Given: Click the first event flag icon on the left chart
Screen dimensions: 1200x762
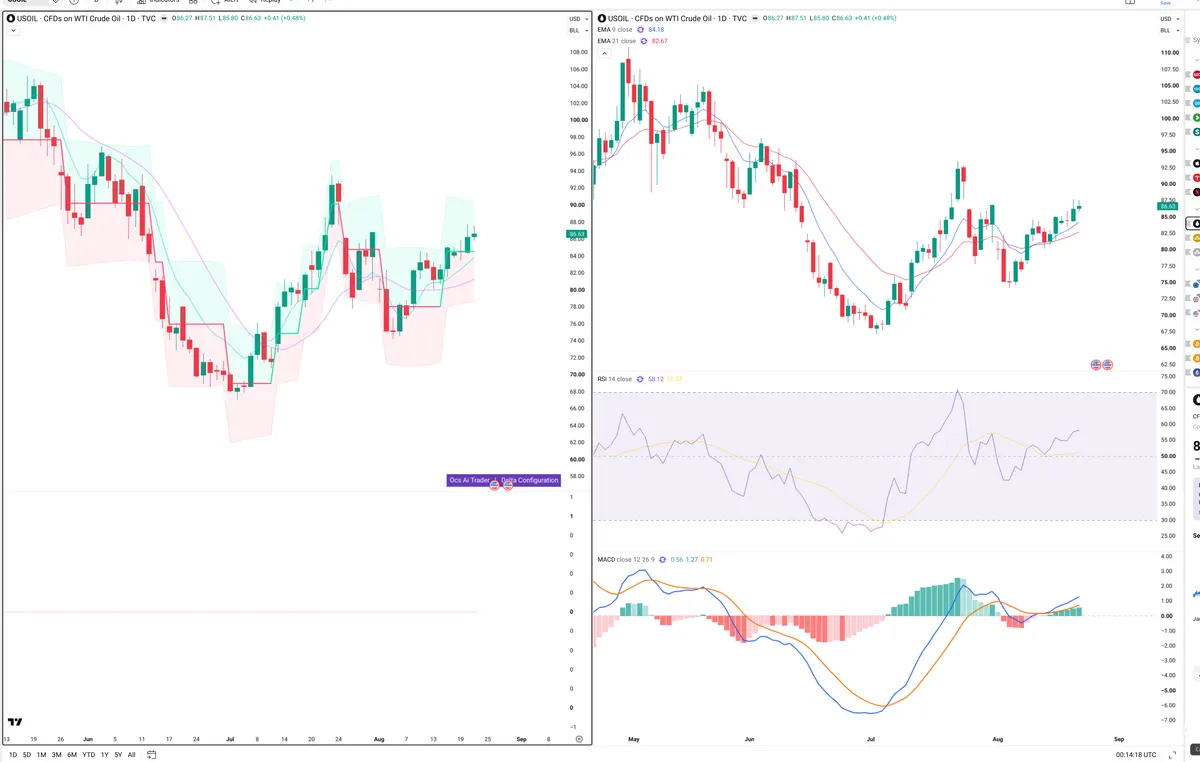Looking at the screenshot, I should (x=495, y=483).
